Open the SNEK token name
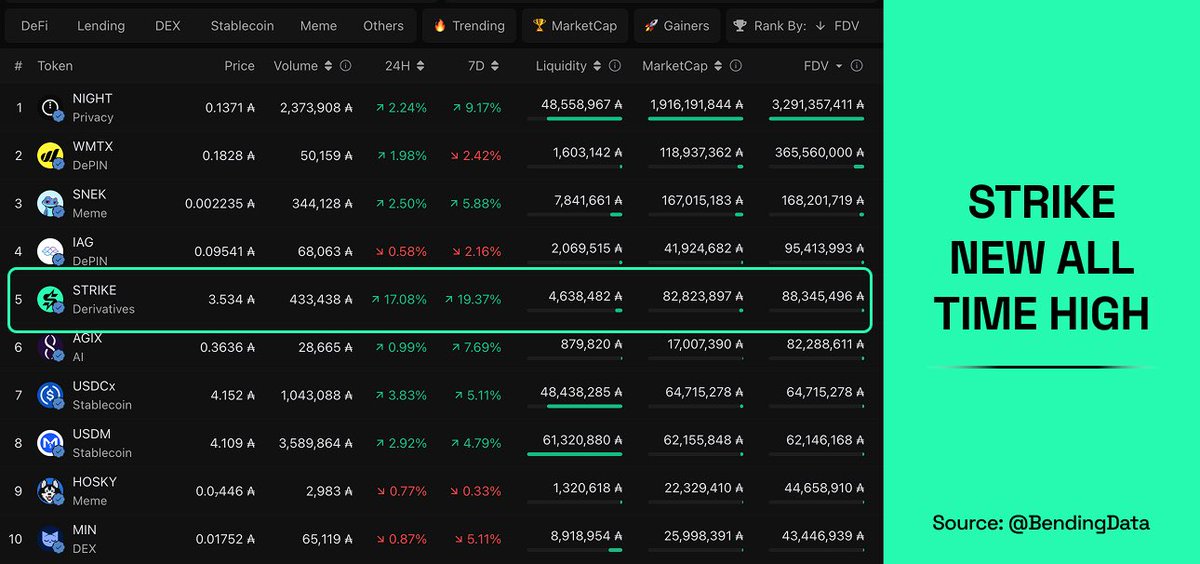Viewport: 1200px width, 564px height. [x=89, y=194]
